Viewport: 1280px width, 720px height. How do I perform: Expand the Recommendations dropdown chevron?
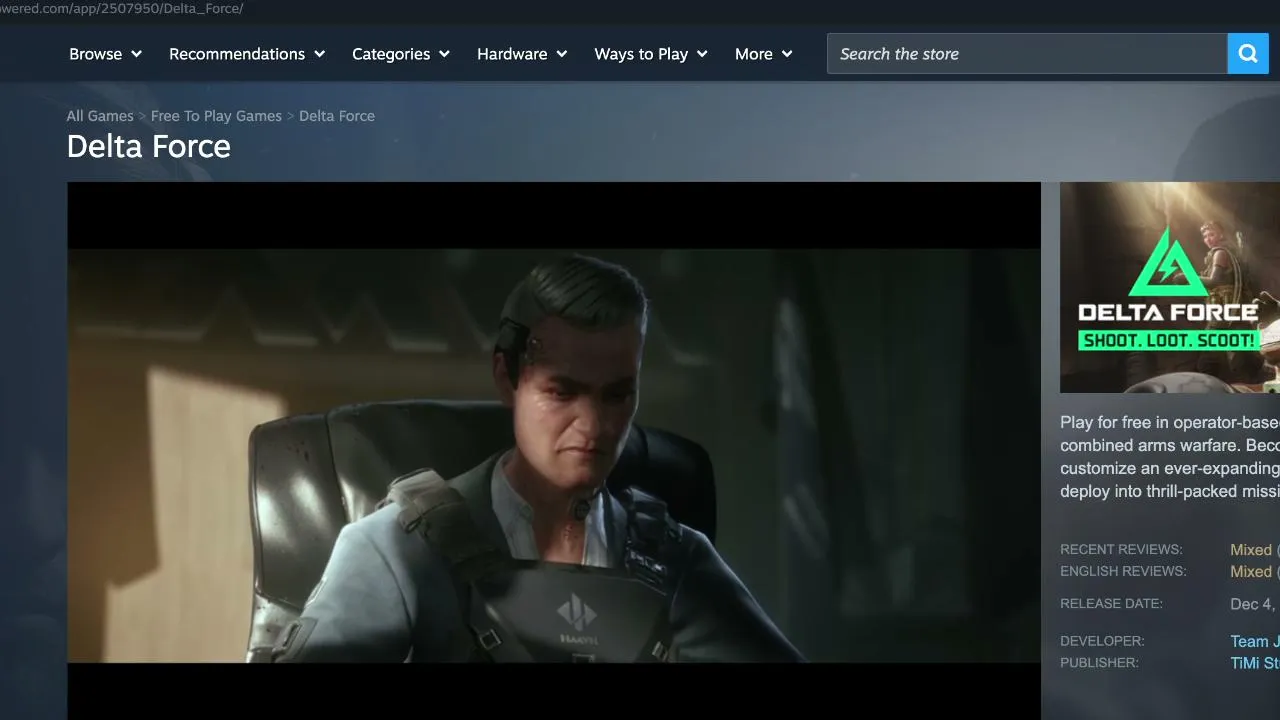coord(319,54)
